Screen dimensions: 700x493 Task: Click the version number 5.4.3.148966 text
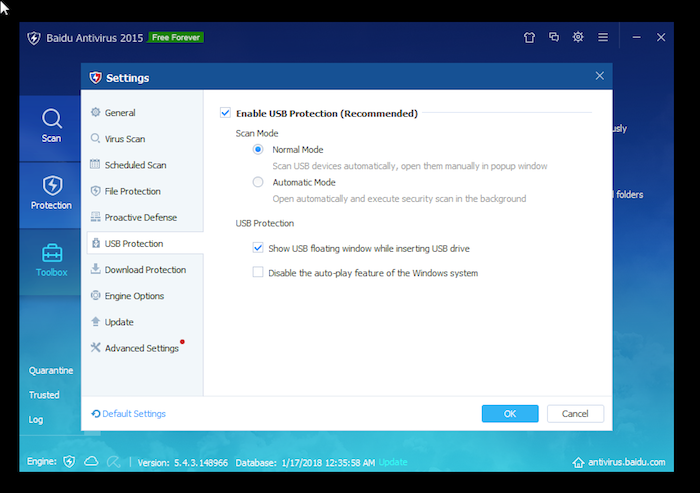pos(200,463)
